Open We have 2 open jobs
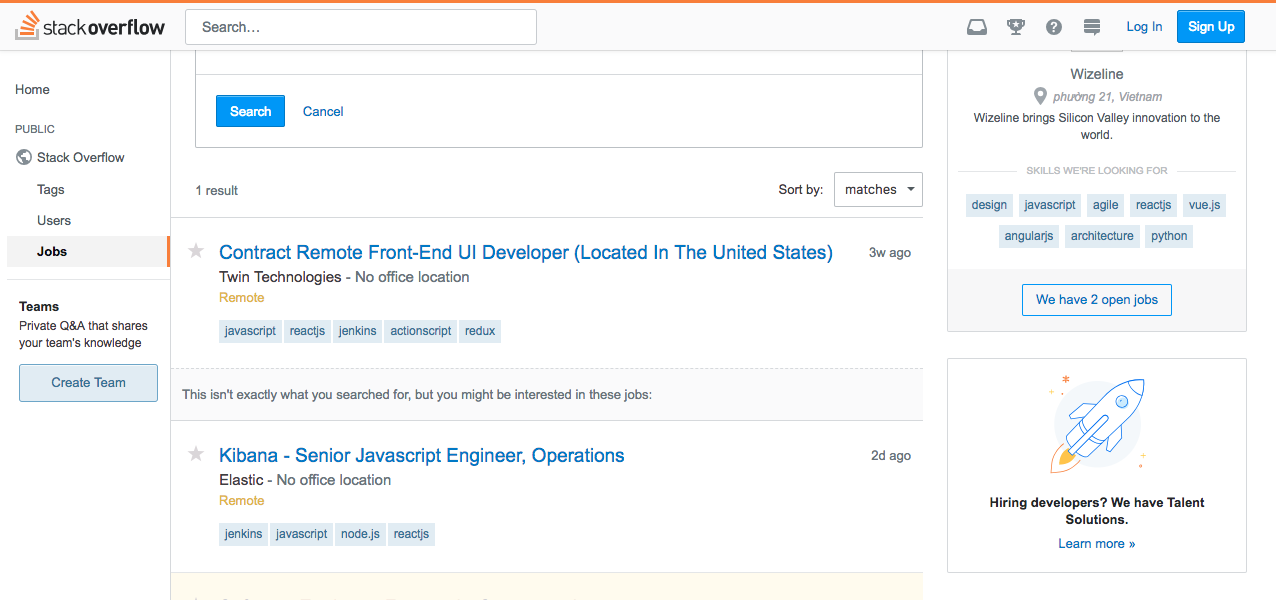 1096,300
